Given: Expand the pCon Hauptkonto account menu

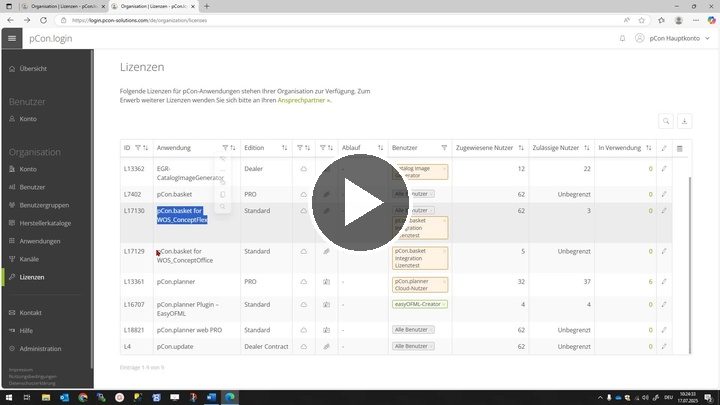Looking at the screenshot, I should click(x=673, y=39).
